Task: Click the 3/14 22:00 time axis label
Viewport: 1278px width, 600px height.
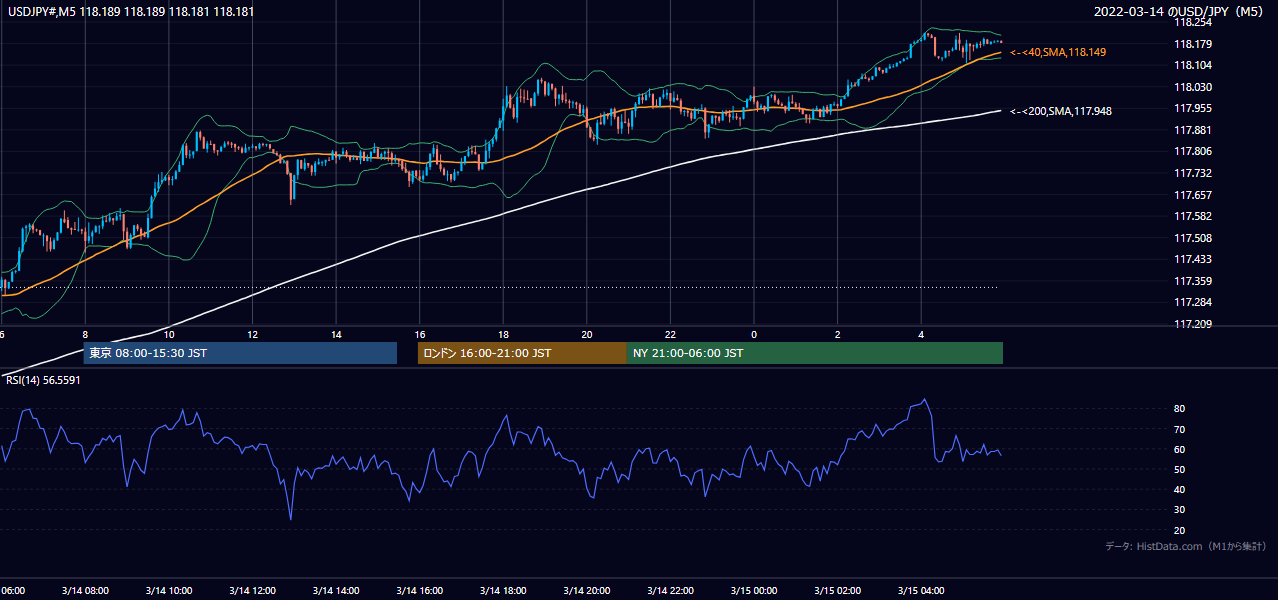Action: [670, 591]
